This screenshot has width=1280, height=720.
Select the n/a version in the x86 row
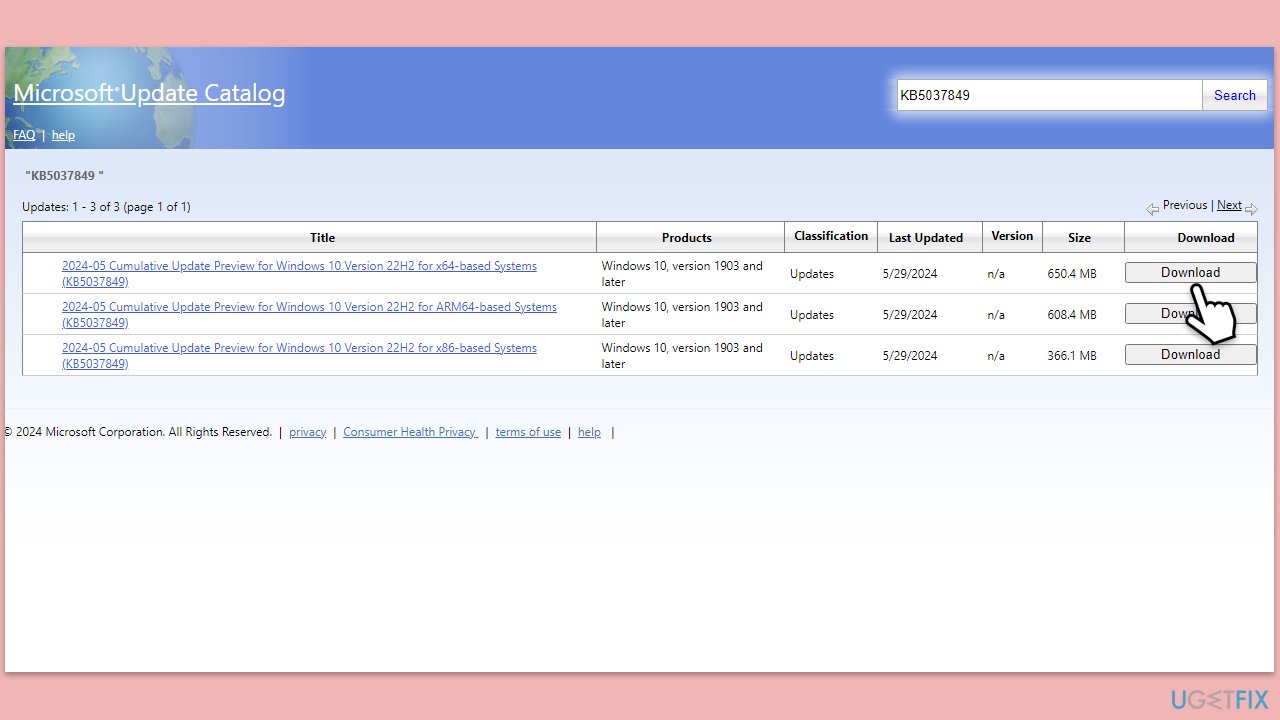point(996,356)
